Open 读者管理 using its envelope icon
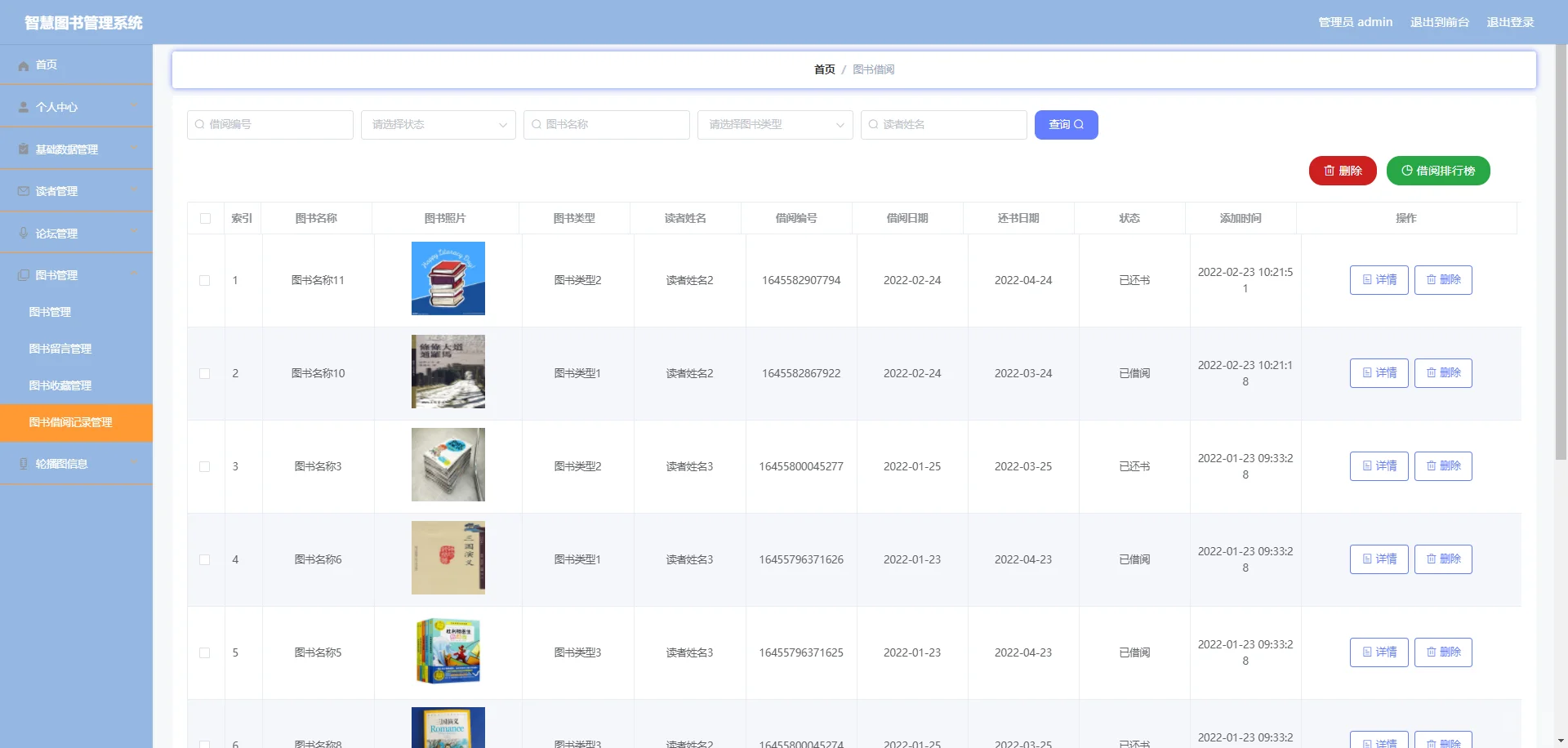The width and height of the screenshot is (1568, 748). pos(21,190)
